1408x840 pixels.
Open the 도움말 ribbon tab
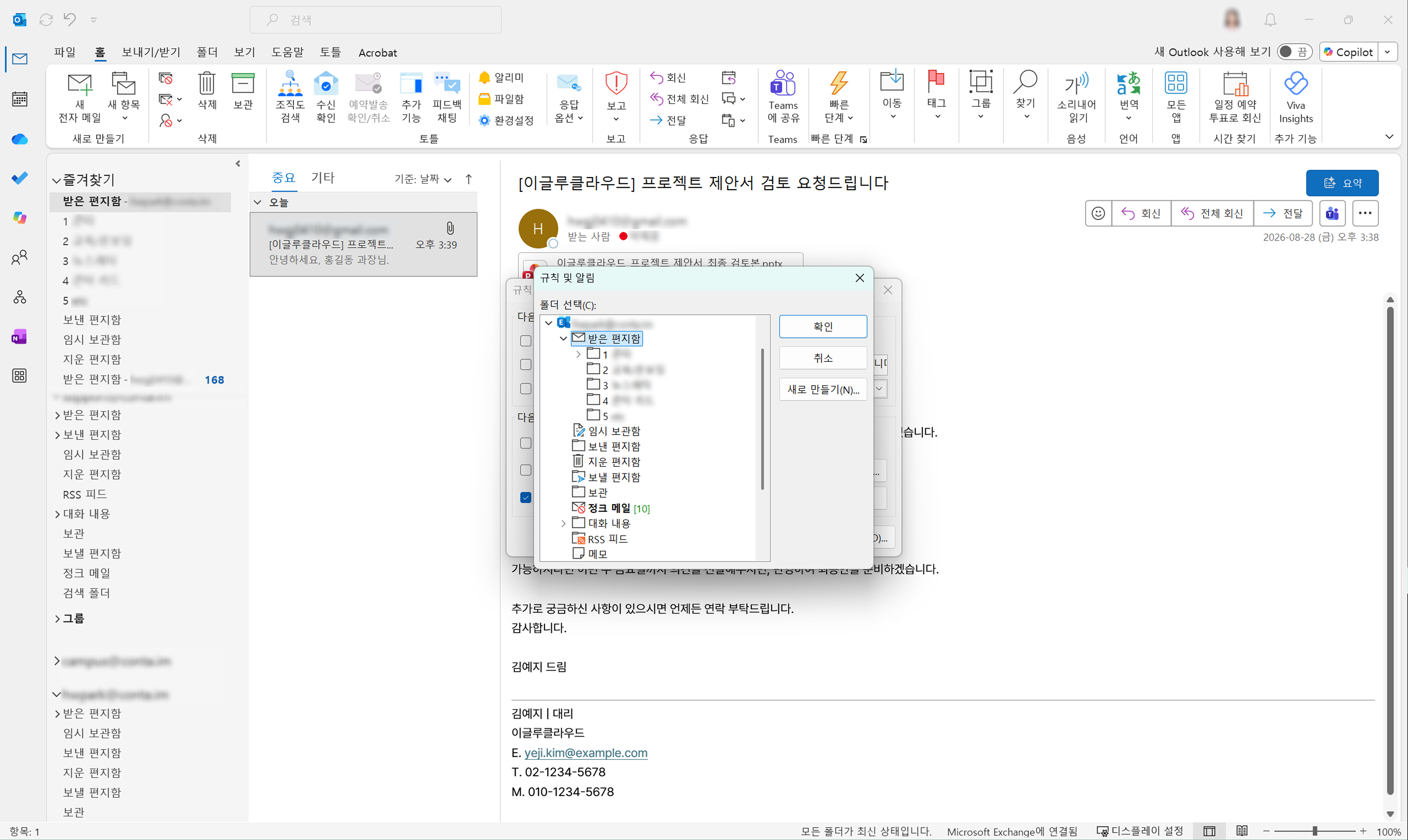click(x=288, y=52)
